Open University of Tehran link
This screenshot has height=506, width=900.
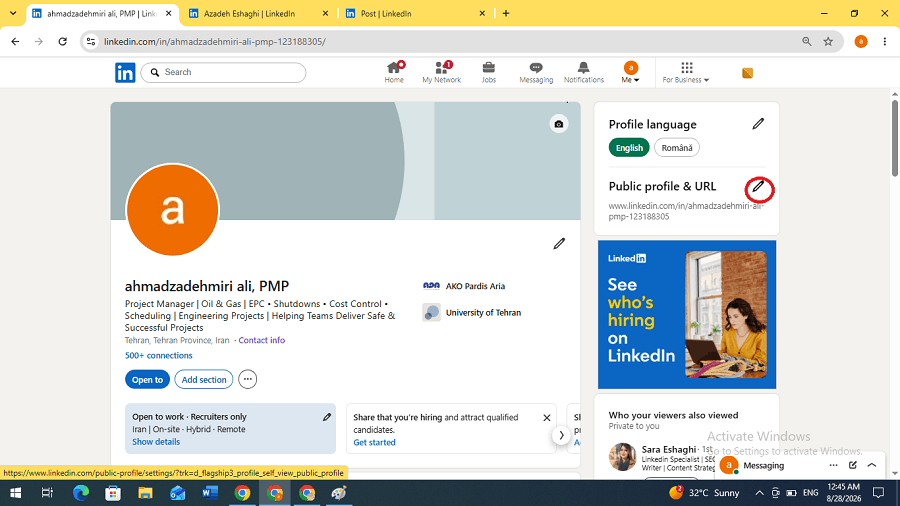pos(472,313)
